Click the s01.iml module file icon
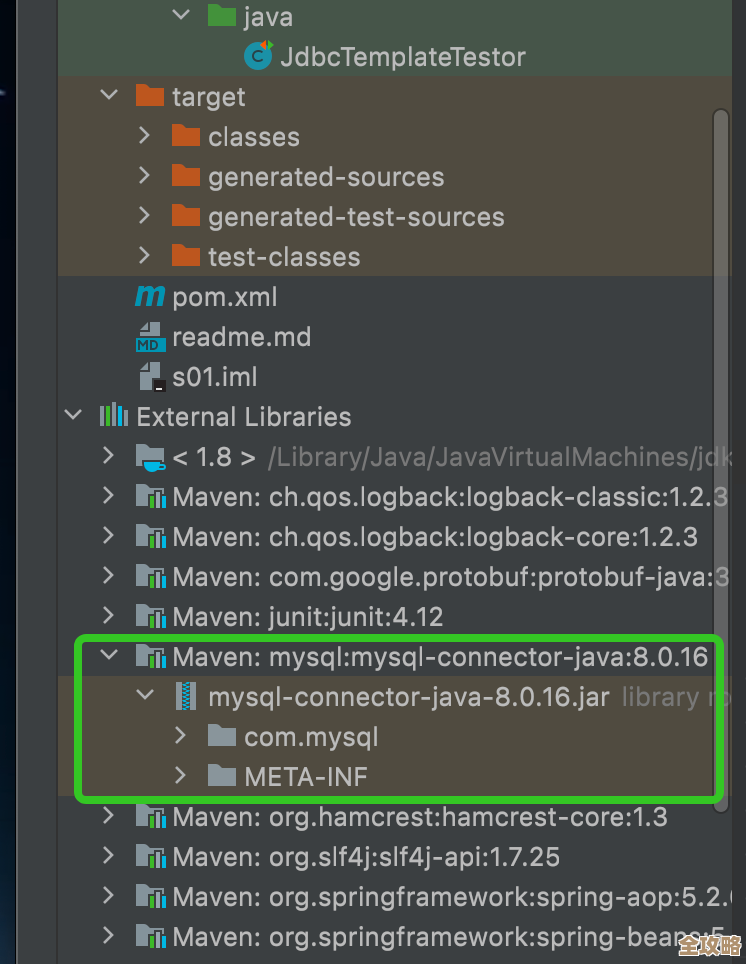The image size is (746, 964). tap(152, 377)
